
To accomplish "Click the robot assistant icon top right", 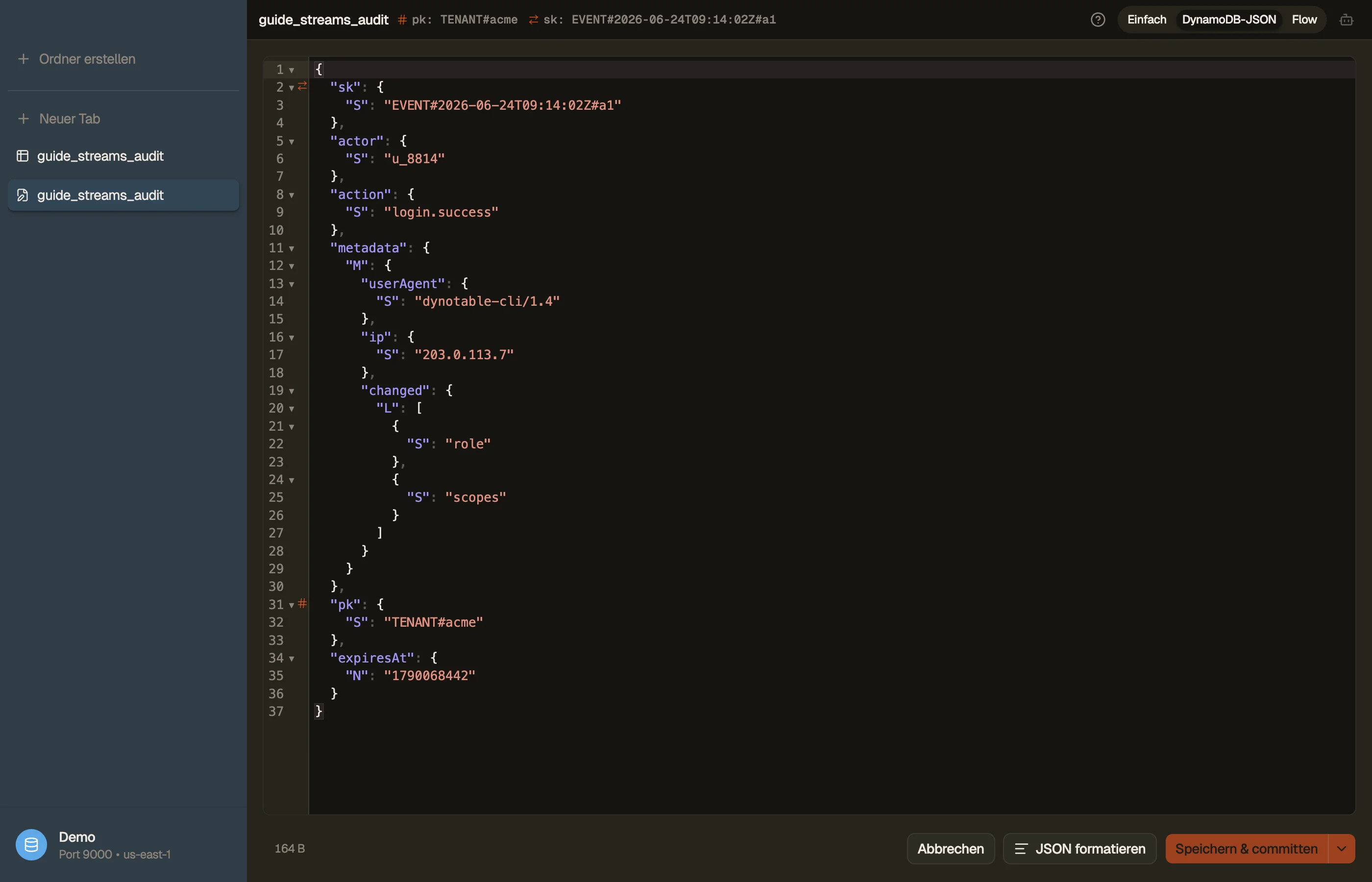I will [1346, 20].
